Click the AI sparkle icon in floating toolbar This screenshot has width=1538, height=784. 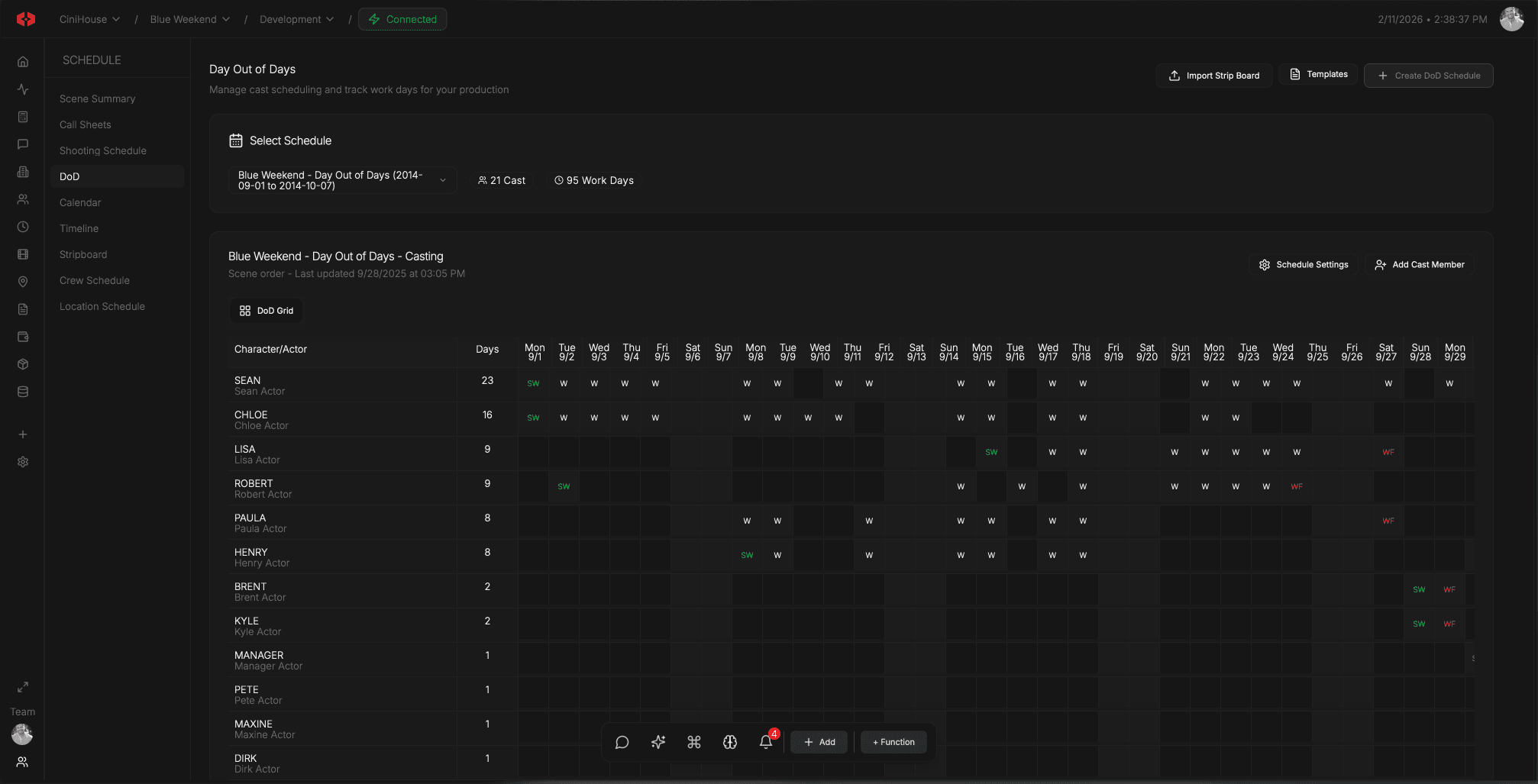coord(658,742)
